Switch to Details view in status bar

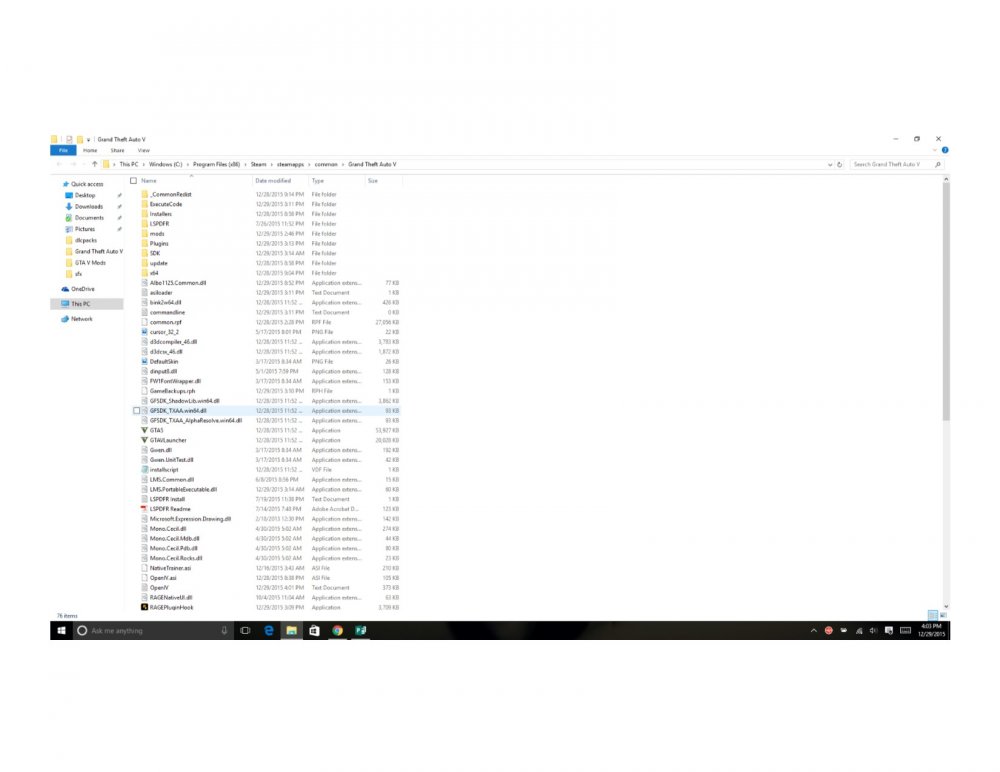932,615
